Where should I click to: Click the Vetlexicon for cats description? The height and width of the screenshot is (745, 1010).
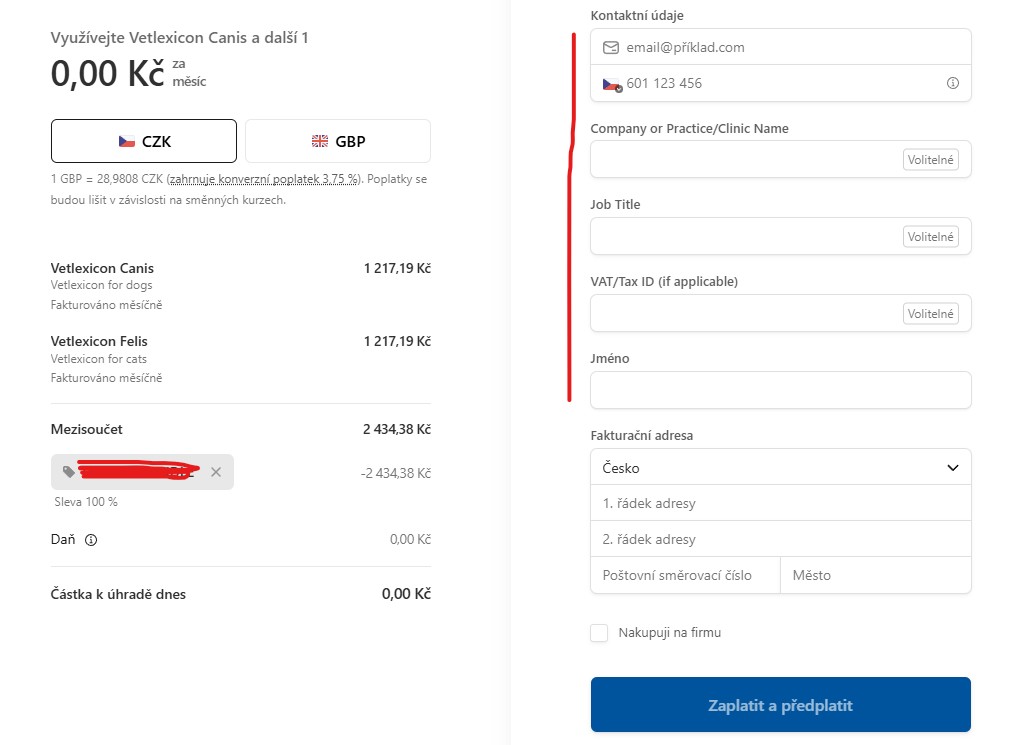click(99, 359)
